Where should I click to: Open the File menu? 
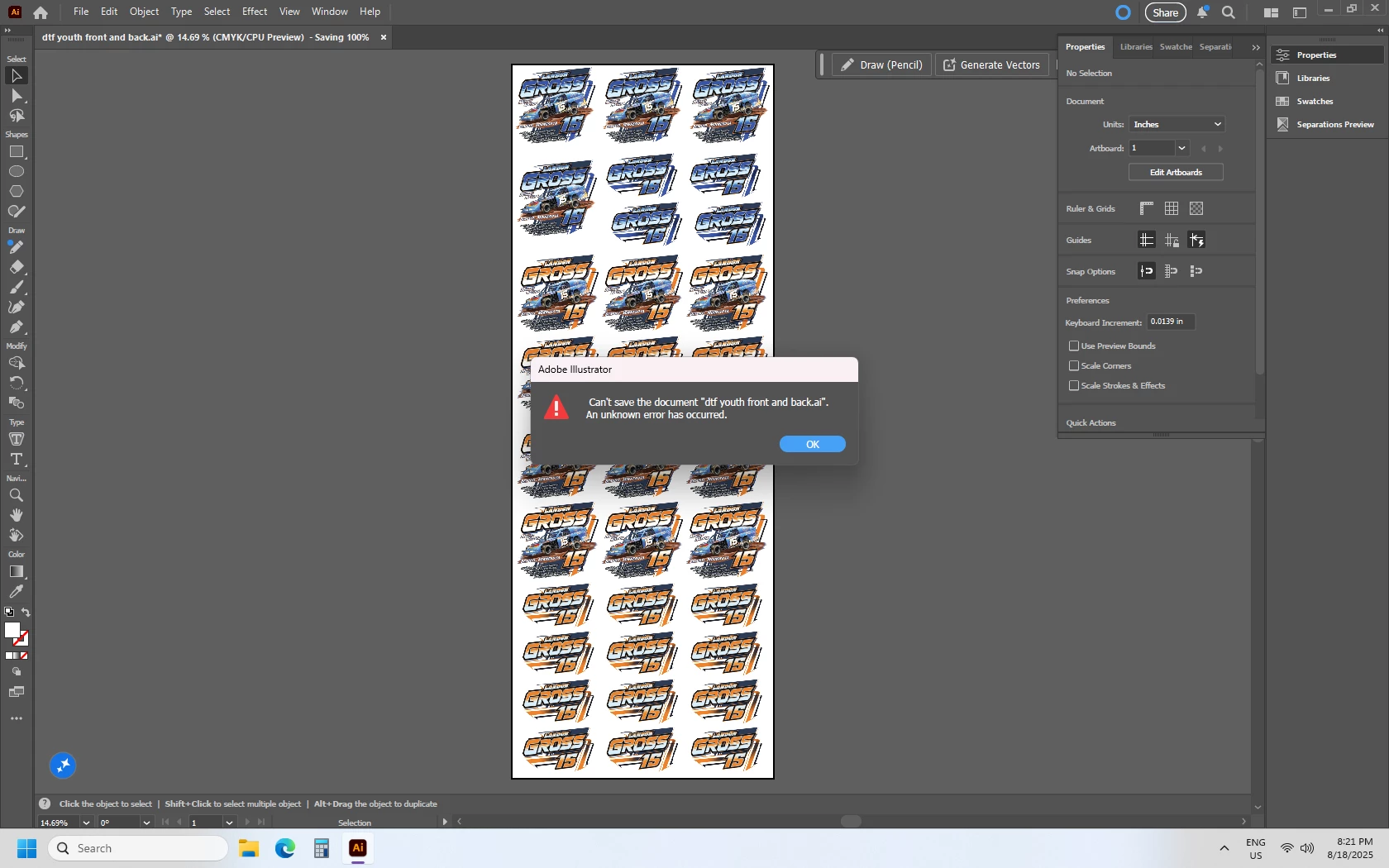(x=81, y=12)
